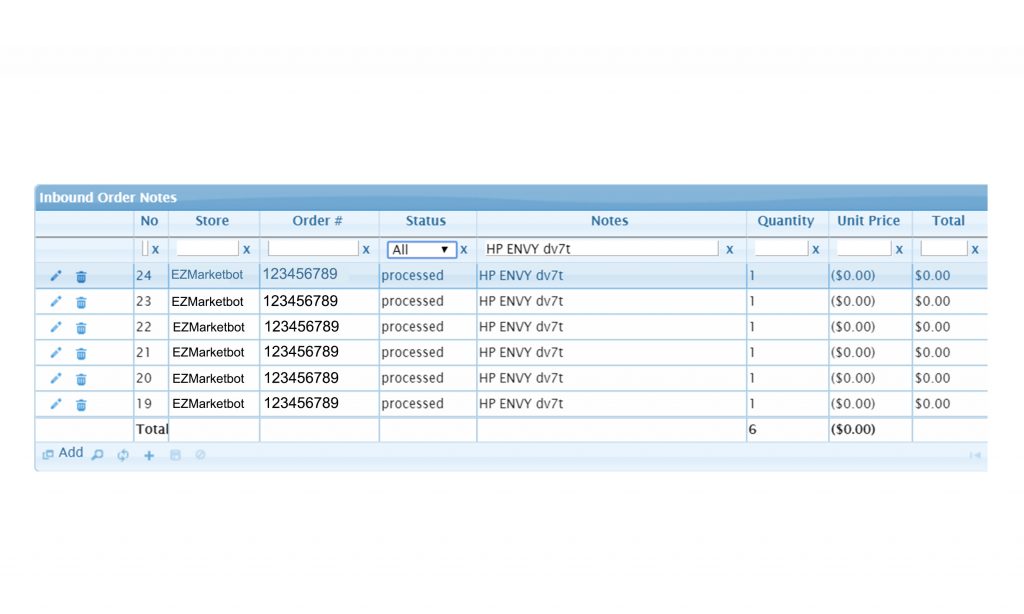Edit order note row 20
The height and width of the screenshot is (614, 1024).
56,378
